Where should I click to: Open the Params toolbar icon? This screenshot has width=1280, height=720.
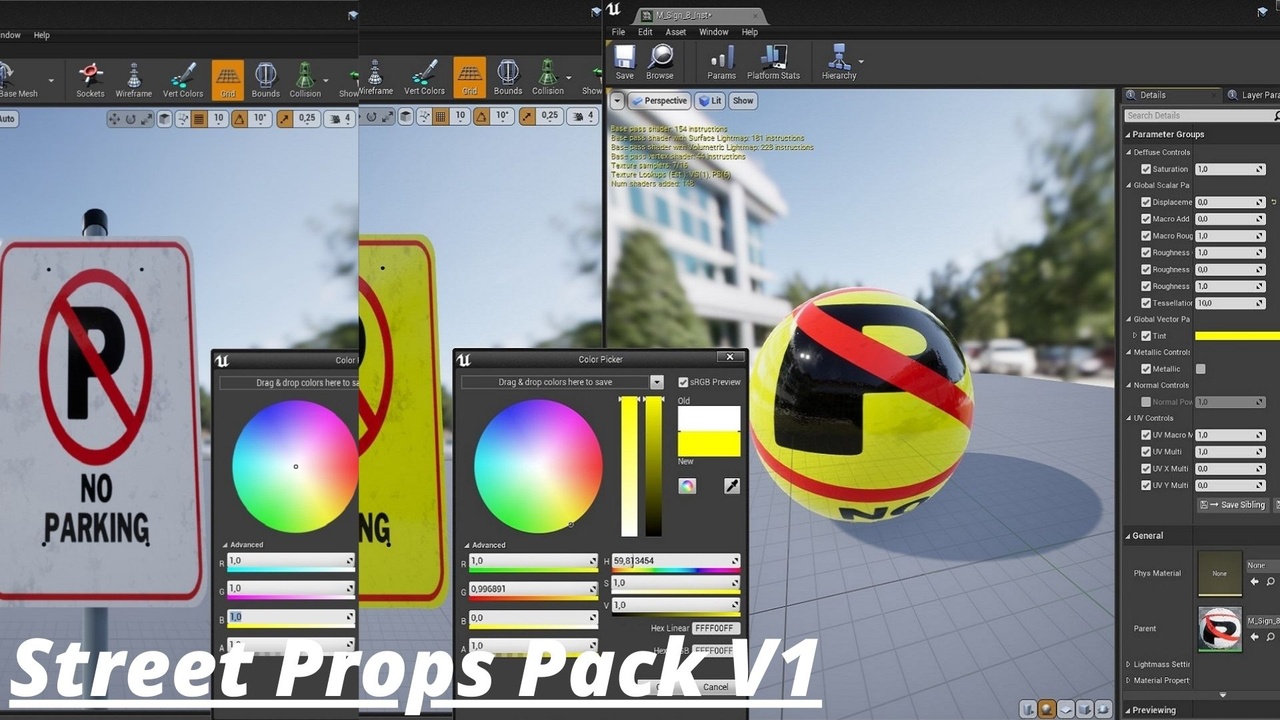coord(721,61)
